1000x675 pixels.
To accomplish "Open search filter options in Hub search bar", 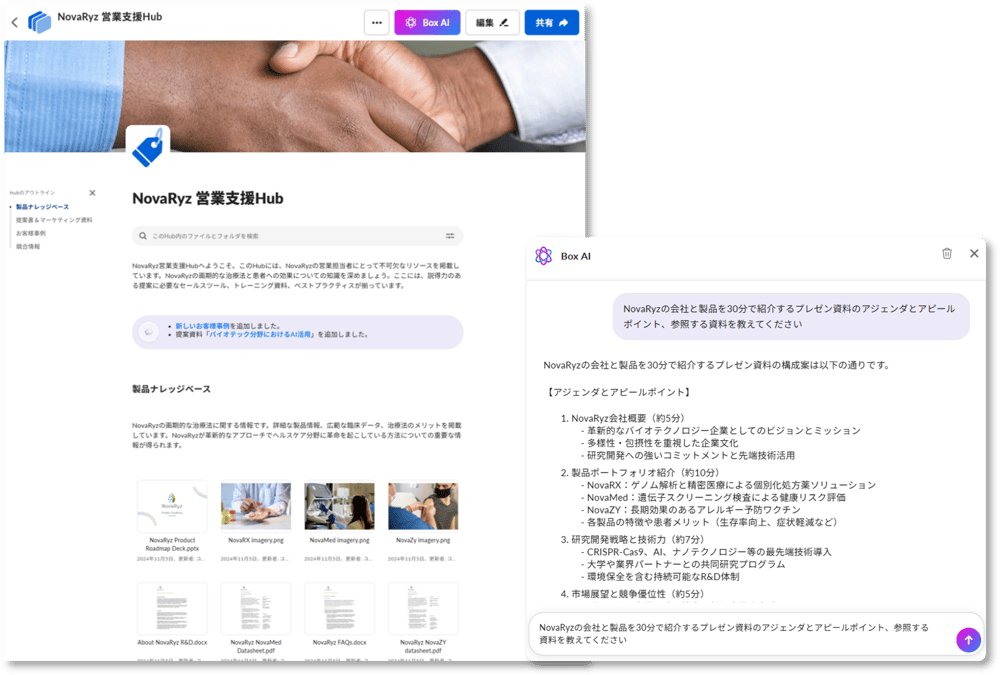I will pyautogui.click(x=450, y=236).
